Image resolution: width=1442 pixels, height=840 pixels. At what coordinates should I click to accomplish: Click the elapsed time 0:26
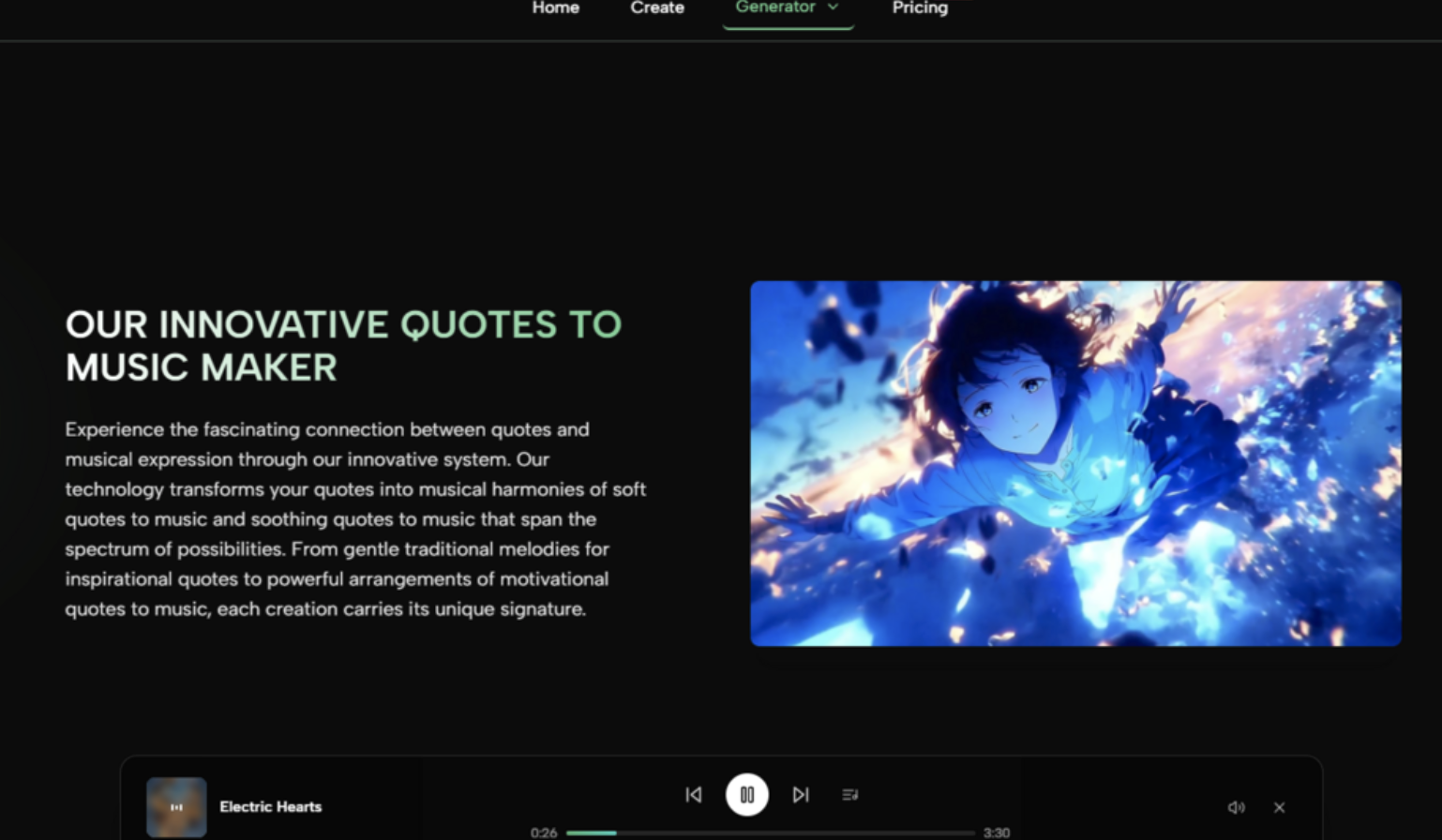[x=544, y=832]
